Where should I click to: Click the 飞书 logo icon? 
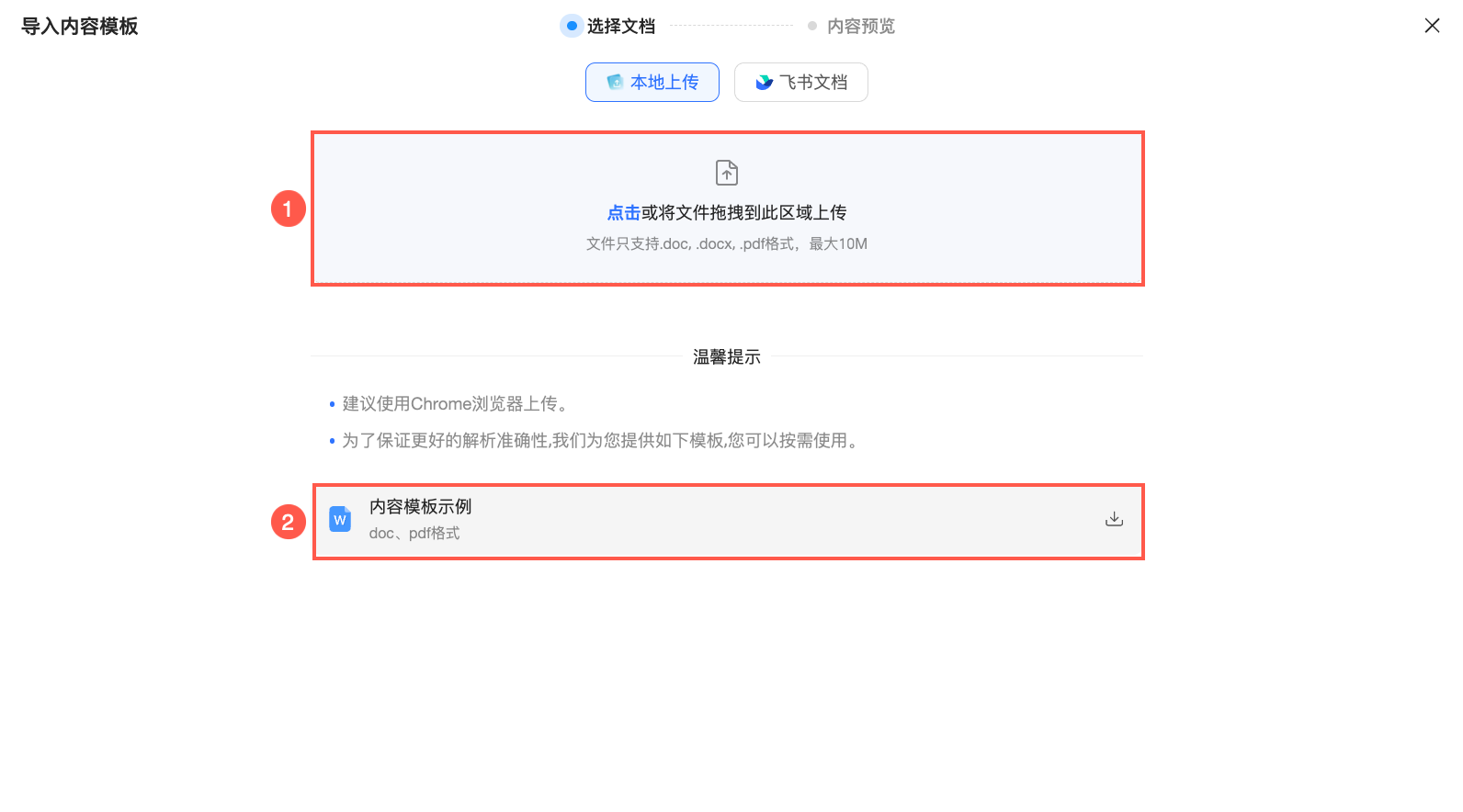tap(764, 82)
